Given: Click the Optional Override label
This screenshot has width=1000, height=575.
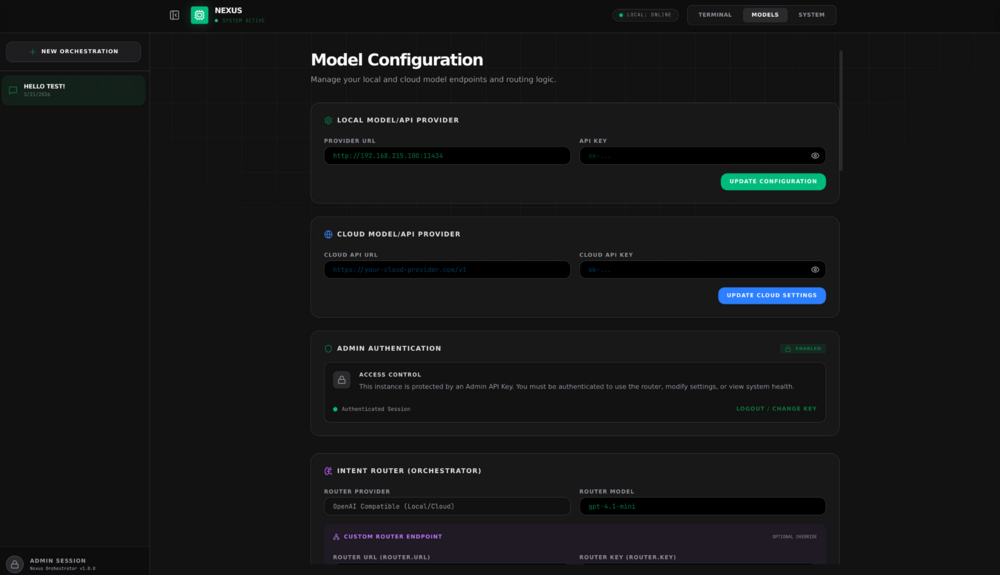Looking at the screenshot, I should (x=794, y=537).
